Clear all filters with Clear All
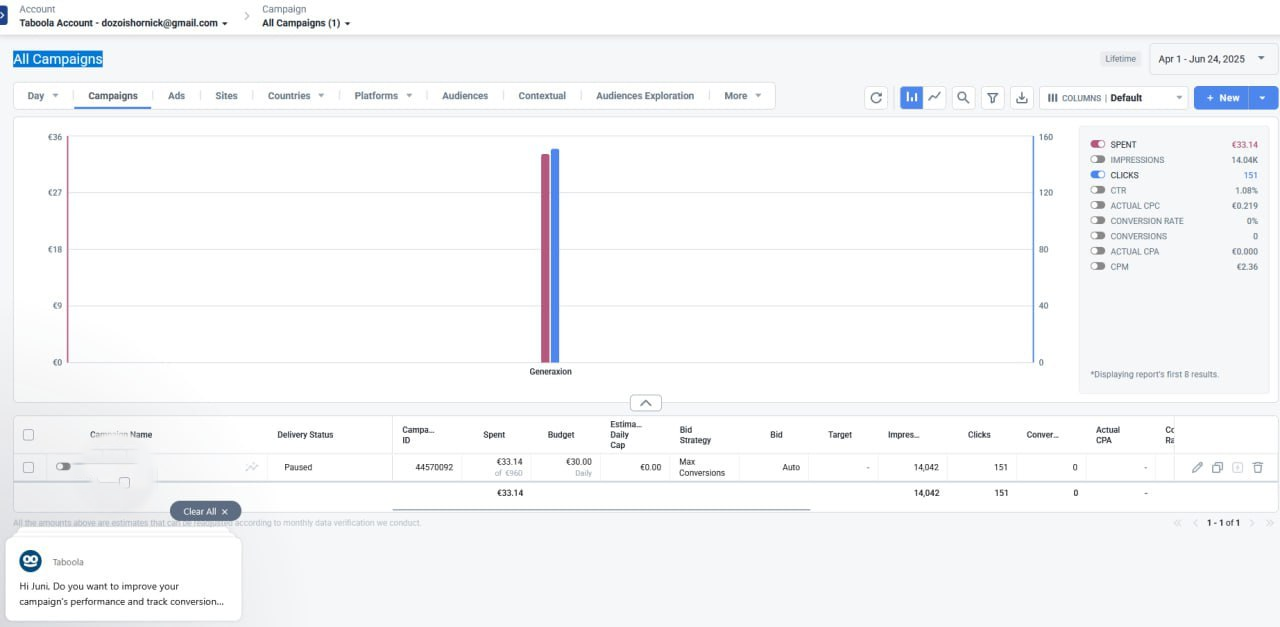Image resolution: width=1280 pixels, height=627 pixels. pyautogui.click(x=205, y=511)
